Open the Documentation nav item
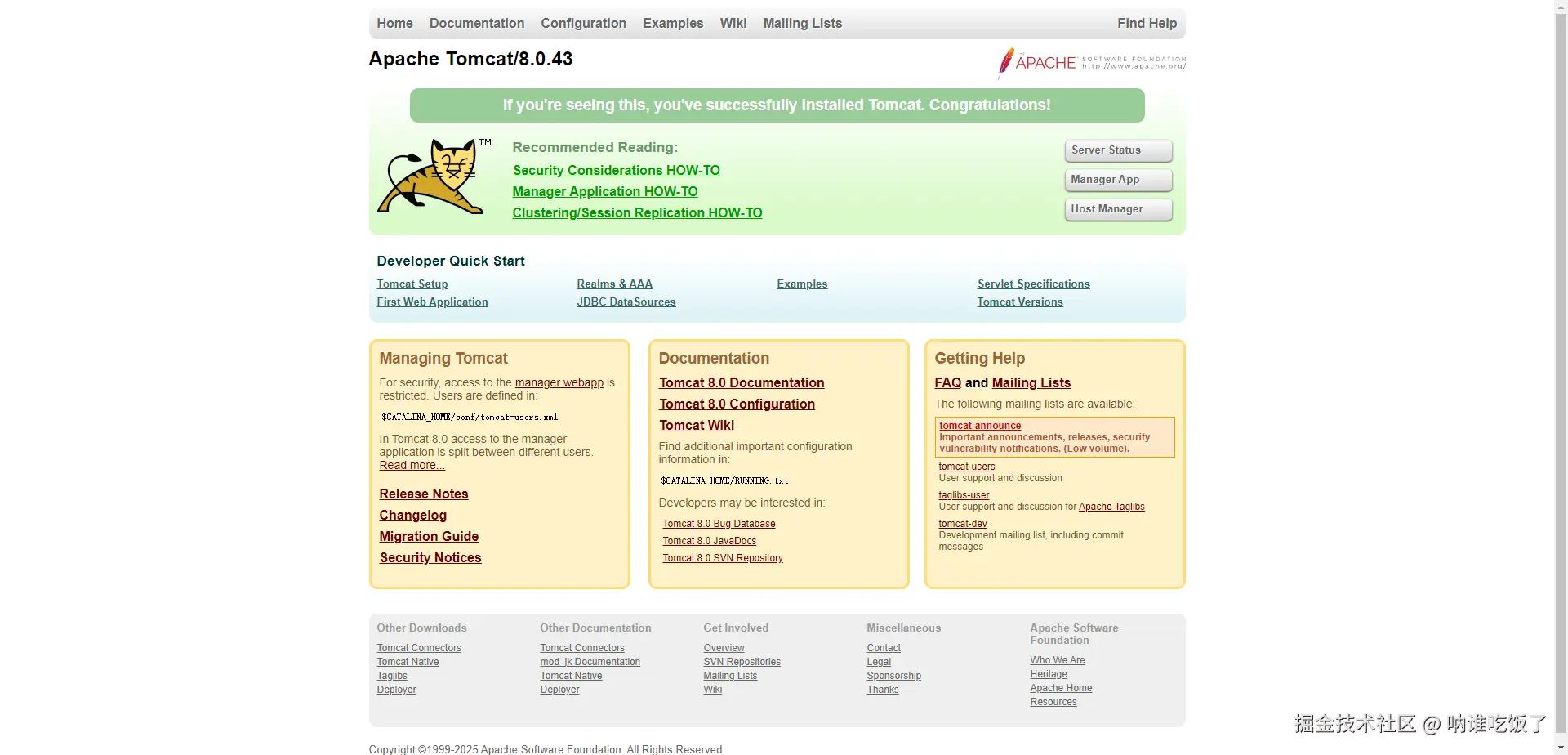1568x755 pixels. [477, 24]
